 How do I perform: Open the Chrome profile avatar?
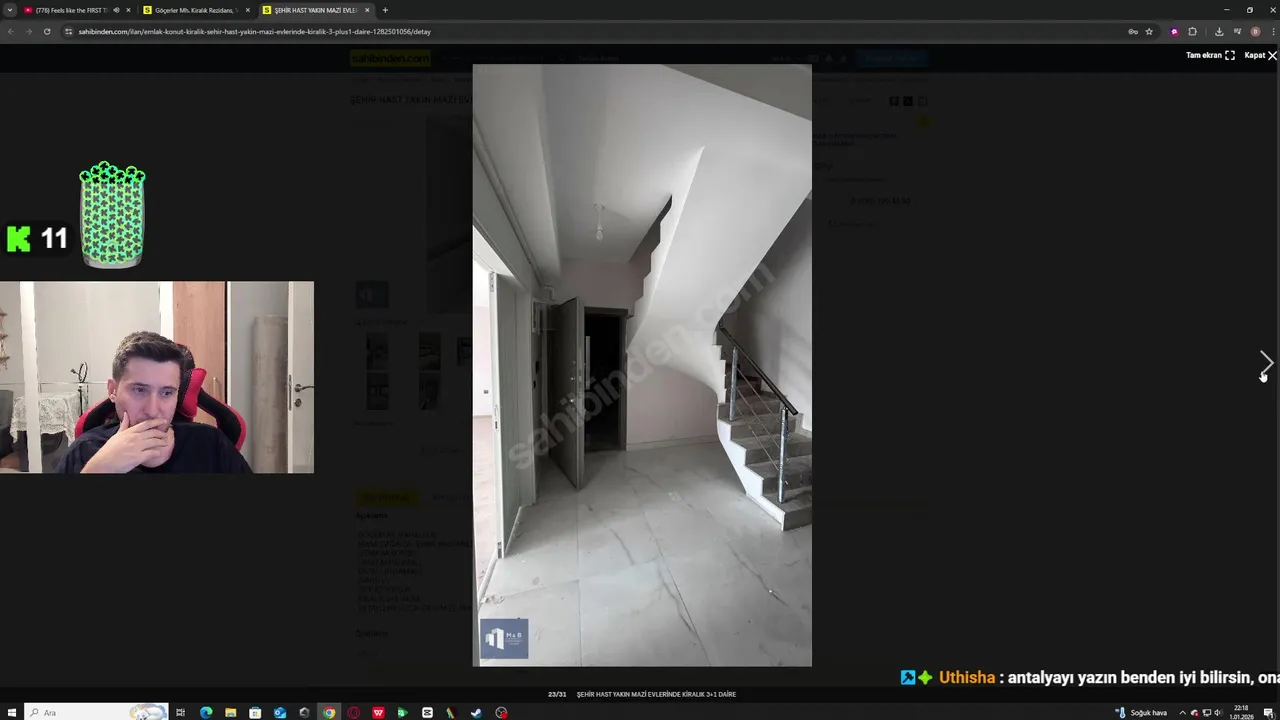[1255, 31]
